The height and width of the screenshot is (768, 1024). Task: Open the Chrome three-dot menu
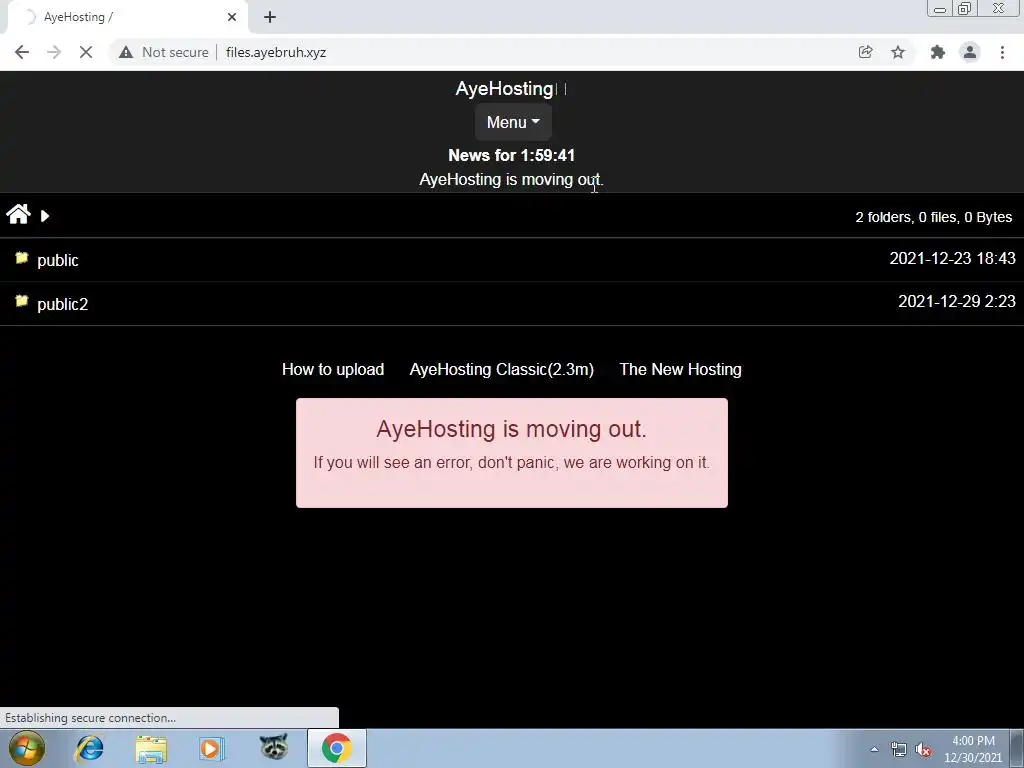click(1002, 52)
